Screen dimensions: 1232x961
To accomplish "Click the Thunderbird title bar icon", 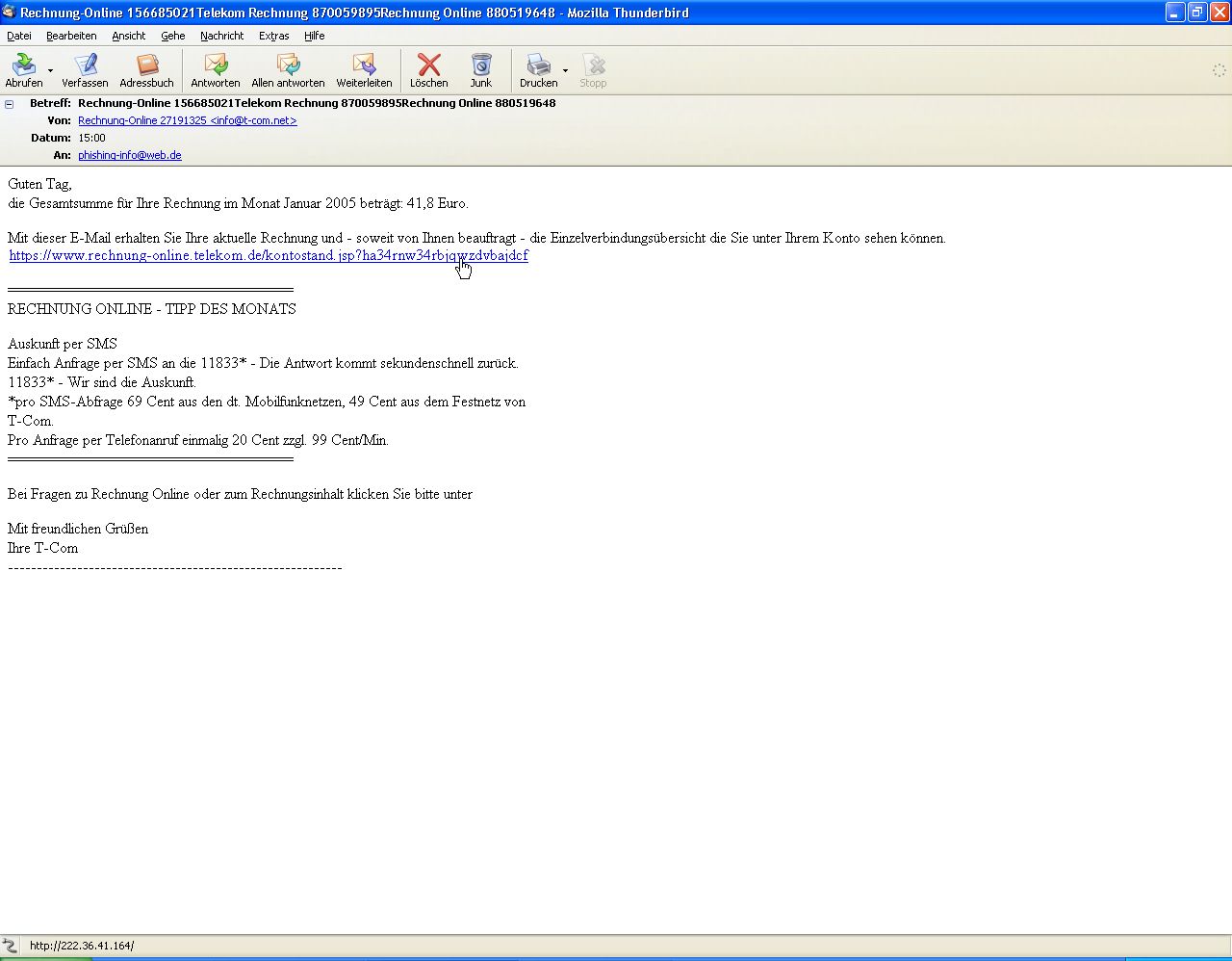I will click(x=9, y=12).
